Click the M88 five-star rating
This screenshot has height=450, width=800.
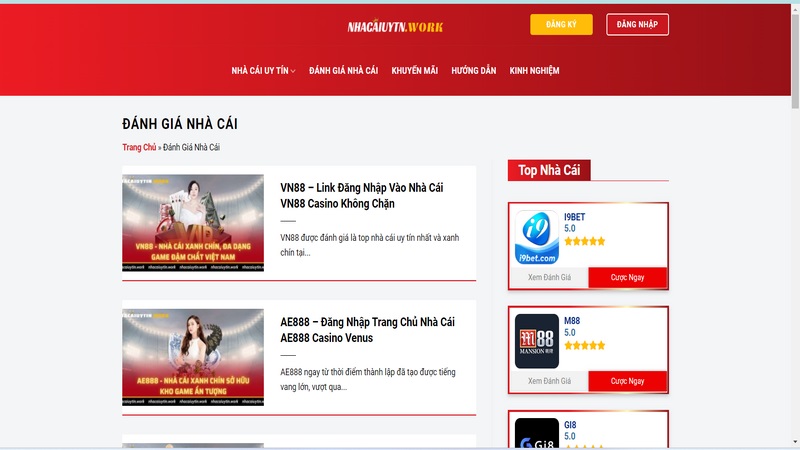[x=585, y=345]
